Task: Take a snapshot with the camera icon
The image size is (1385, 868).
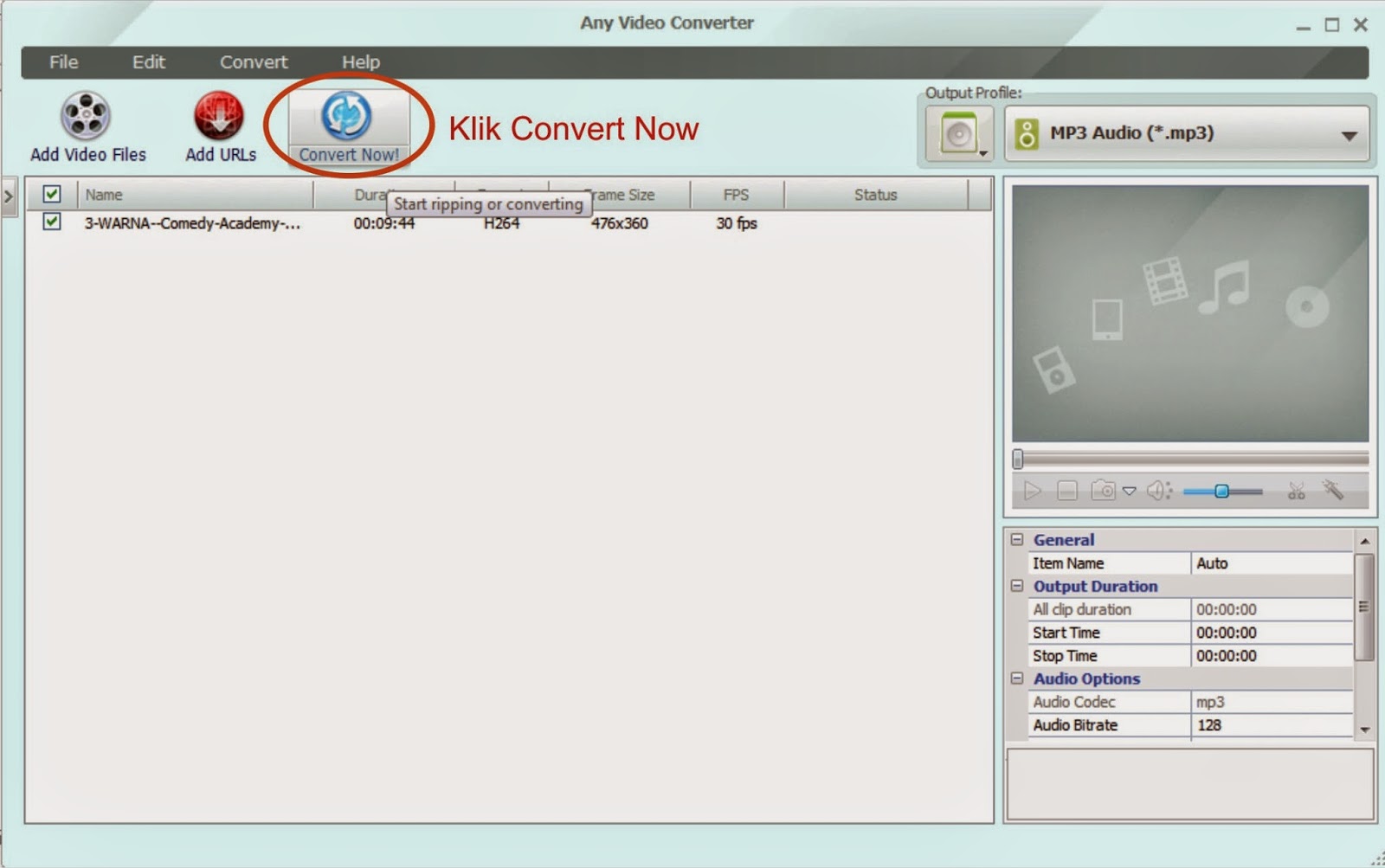Action: point(1102,490)
